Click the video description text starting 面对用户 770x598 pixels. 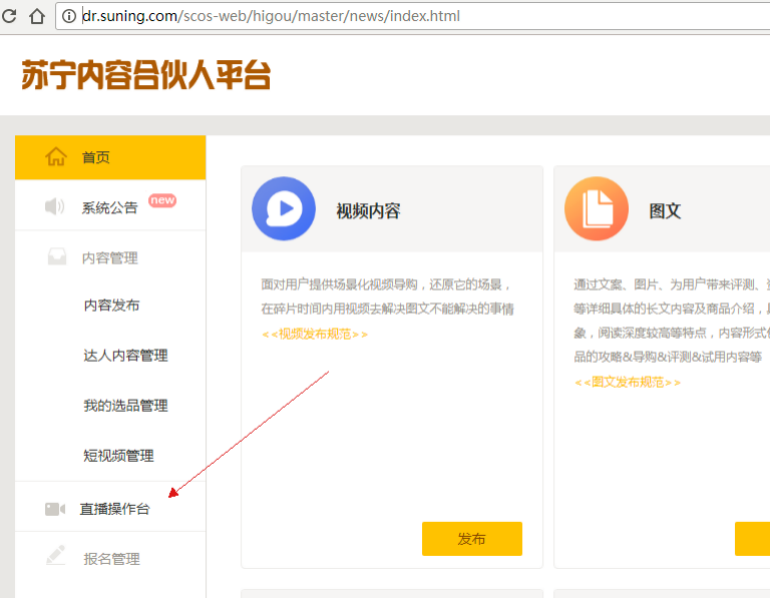pyautogui.click(x=387, y=297)
